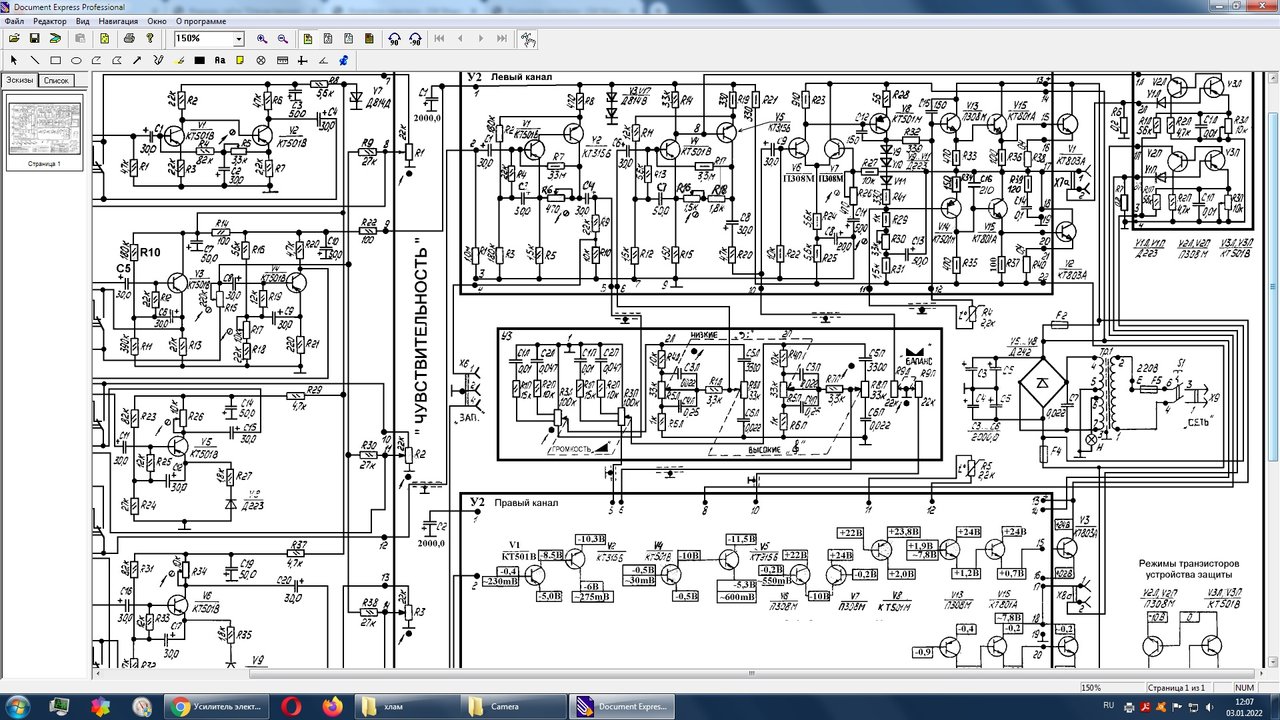Click the Windows Start button

[x=19, y=706]
